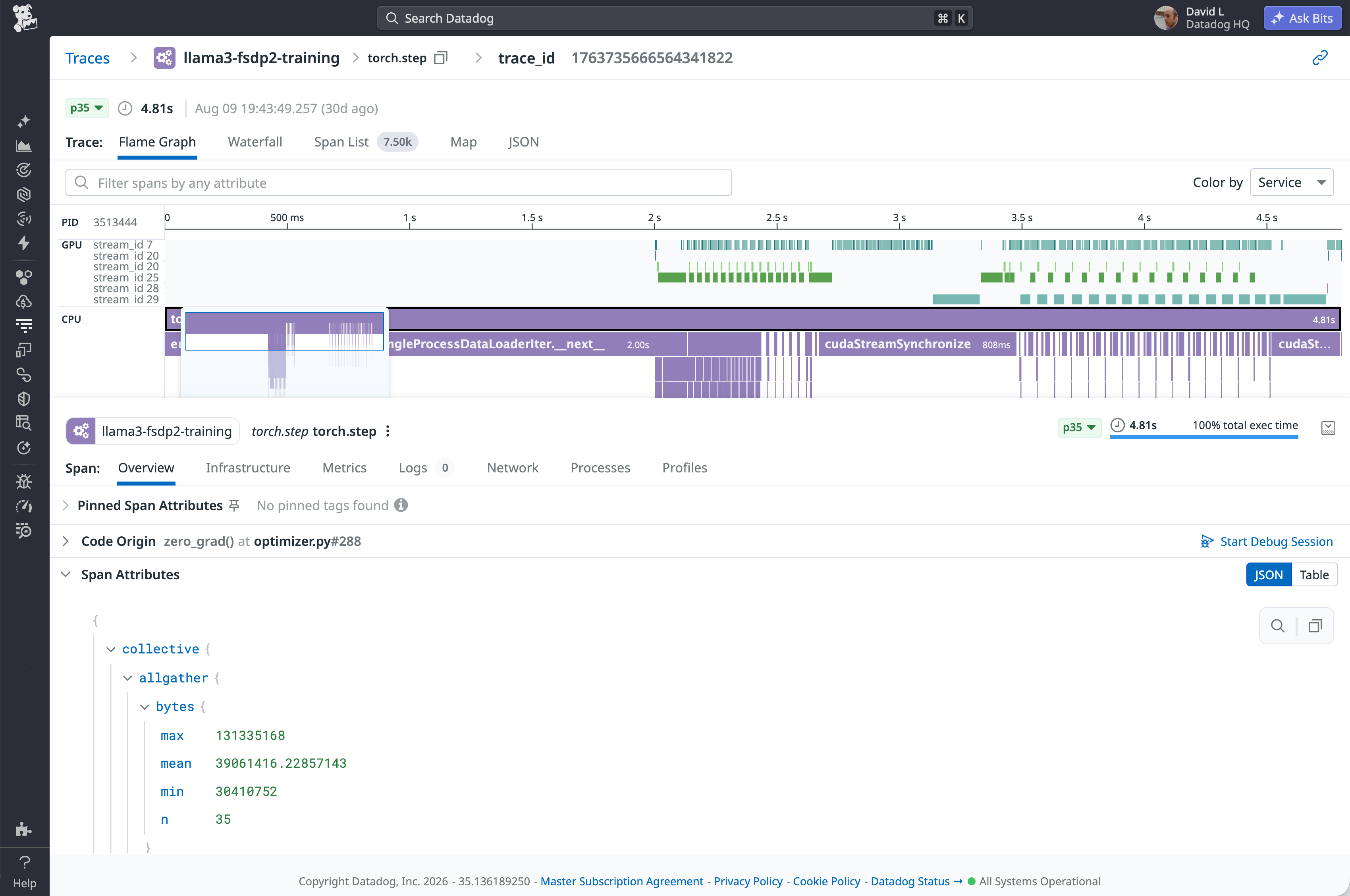The image size is (1350, 896).
Task: Open the three-dot span options menu
Action: (x=388, y=431)
